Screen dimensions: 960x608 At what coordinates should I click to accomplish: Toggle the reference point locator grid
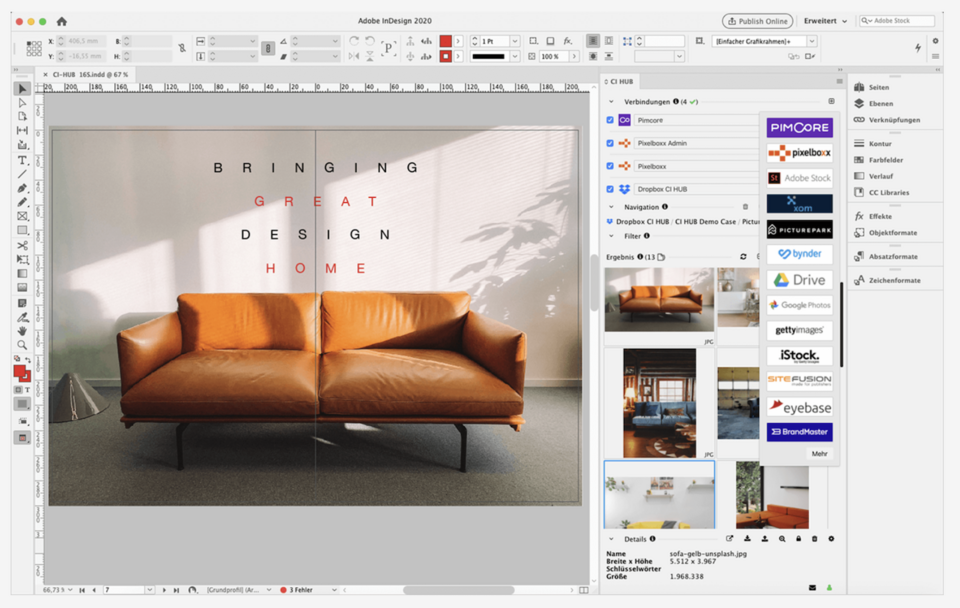click(x=34, y=48)
